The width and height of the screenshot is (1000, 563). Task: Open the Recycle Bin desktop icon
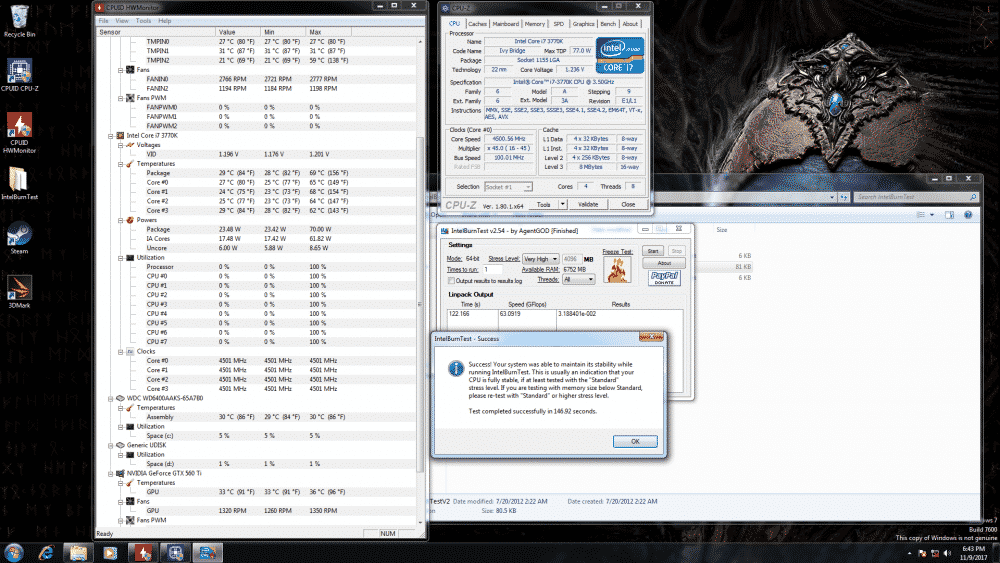click(19, 20)
